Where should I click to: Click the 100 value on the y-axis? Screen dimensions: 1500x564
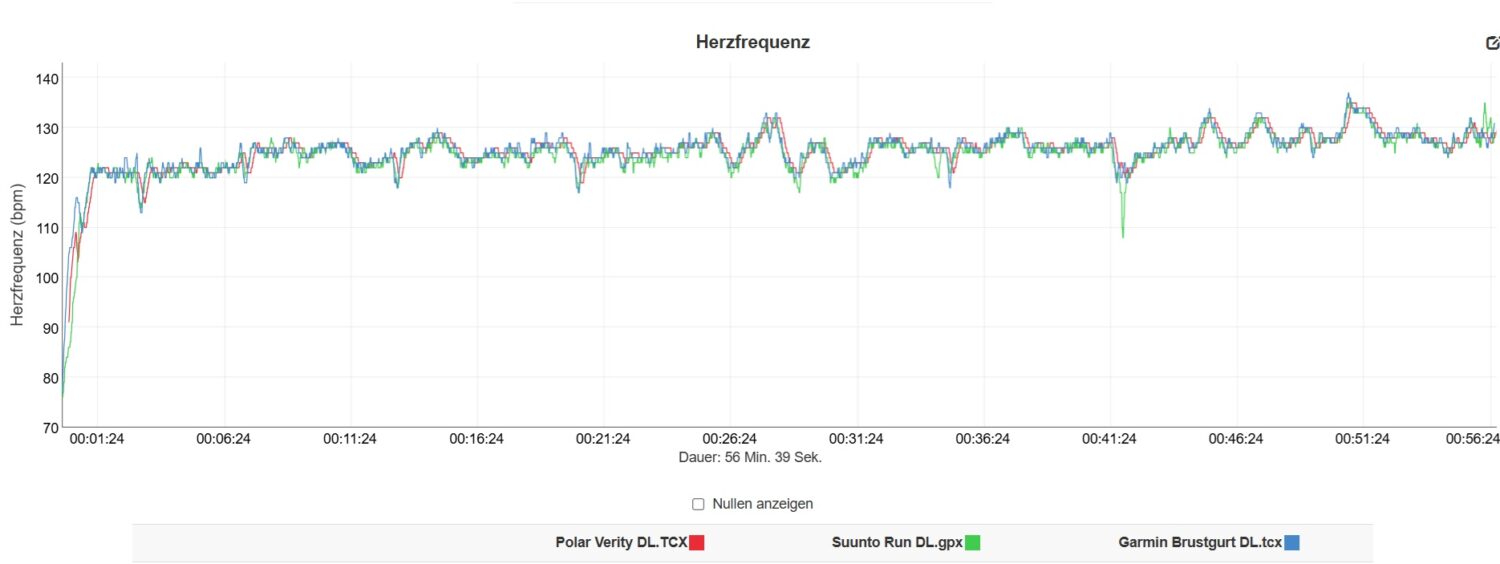coord(47,278)
